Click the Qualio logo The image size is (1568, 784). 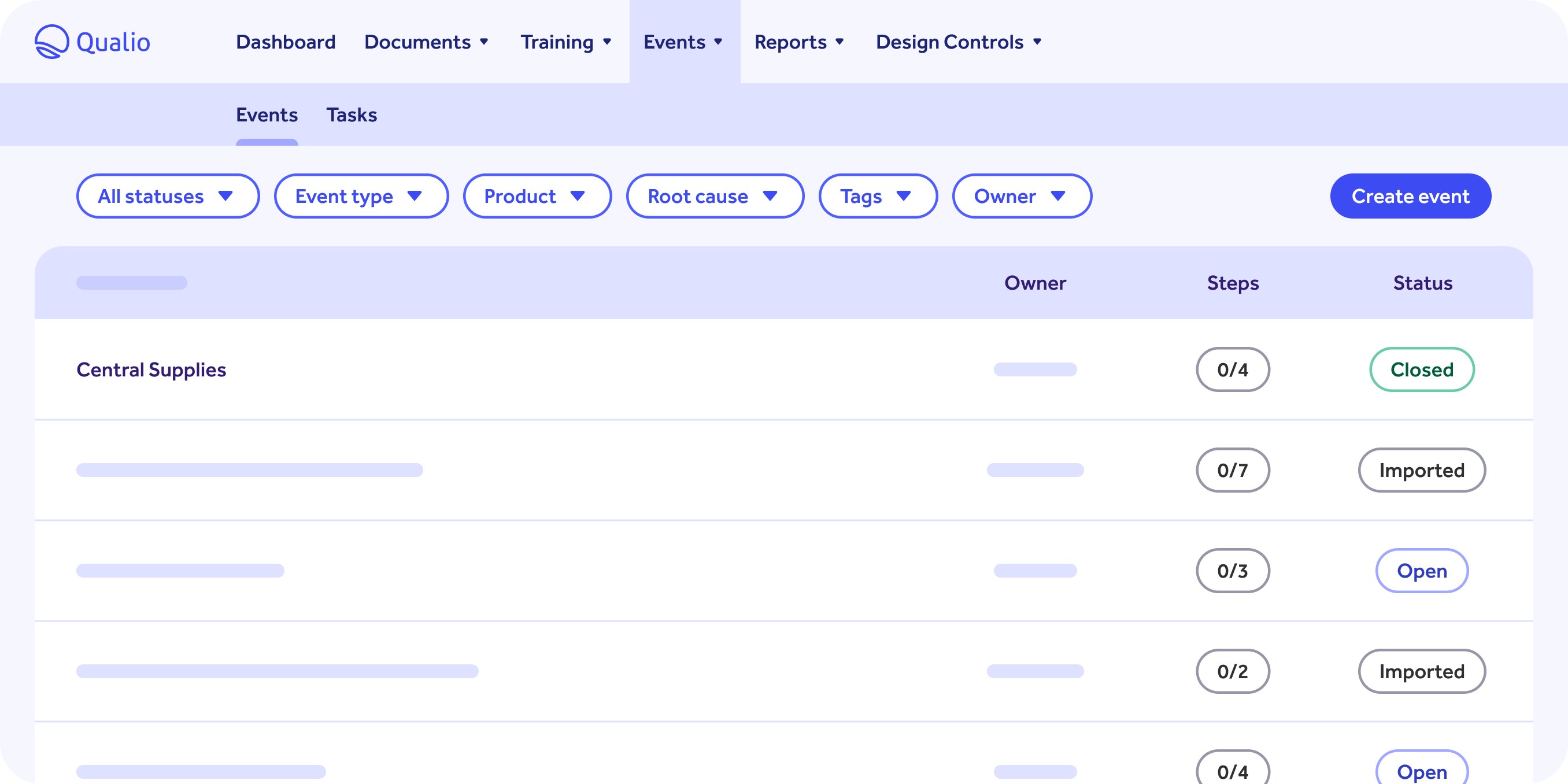(x=93, y=41)
